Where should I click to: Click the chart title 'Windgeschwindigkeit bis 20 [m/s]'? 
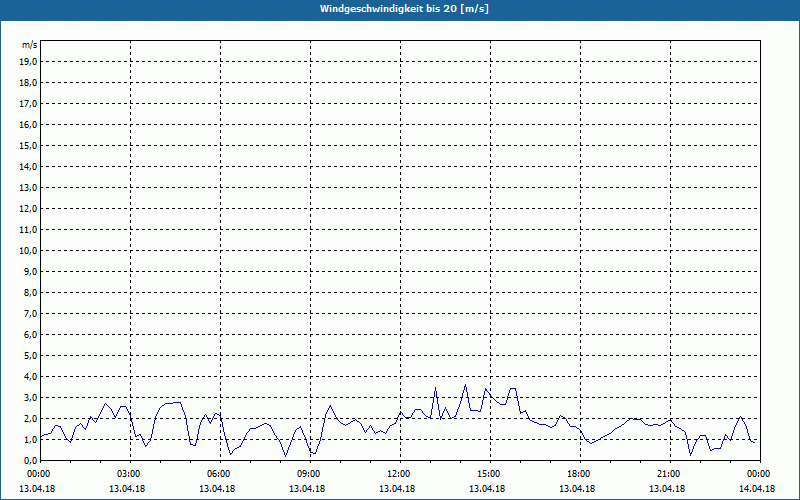coord(404,9)
